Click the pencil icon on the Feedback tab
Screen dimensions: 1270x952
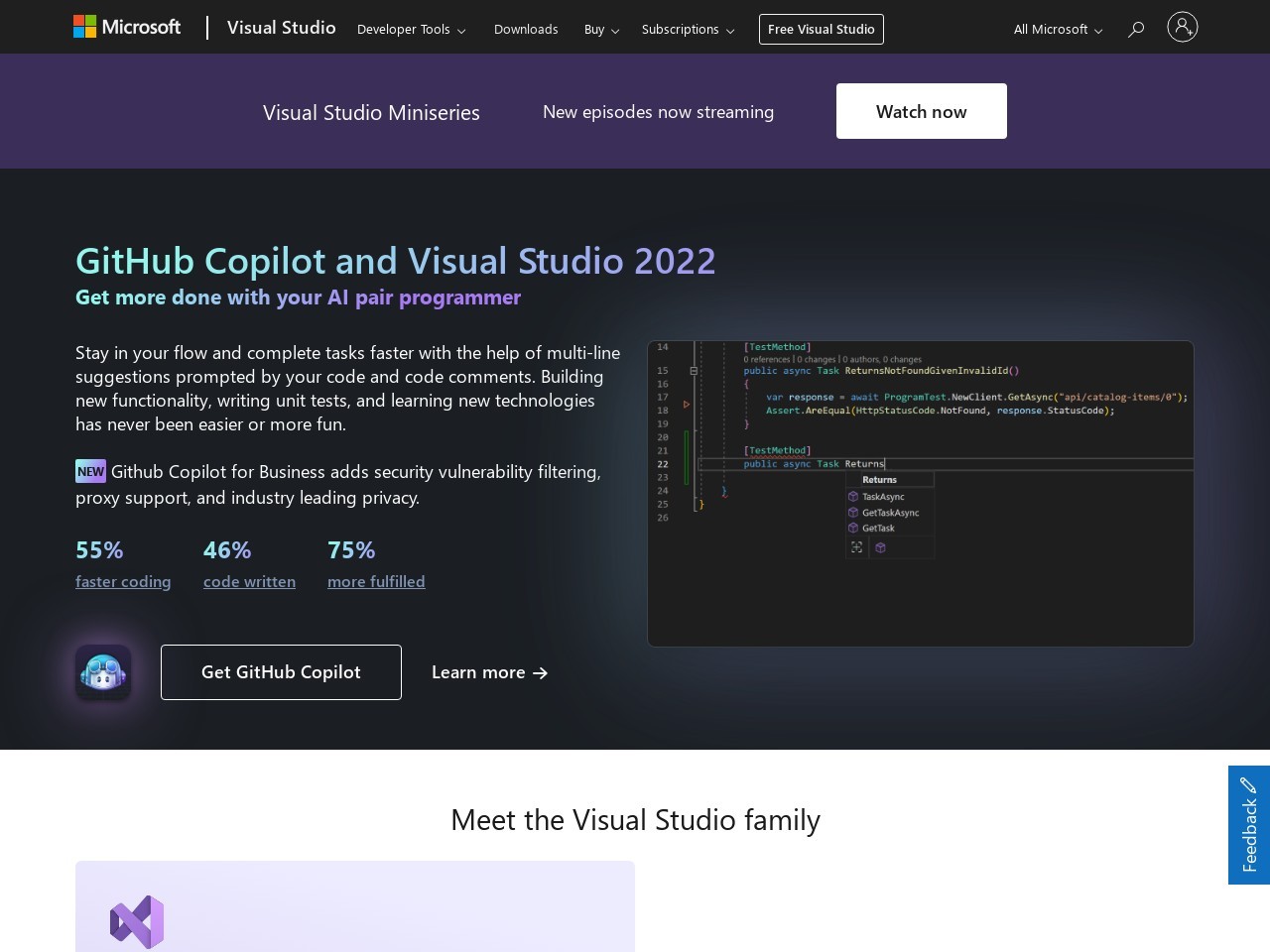click(x=1248, y=785)
